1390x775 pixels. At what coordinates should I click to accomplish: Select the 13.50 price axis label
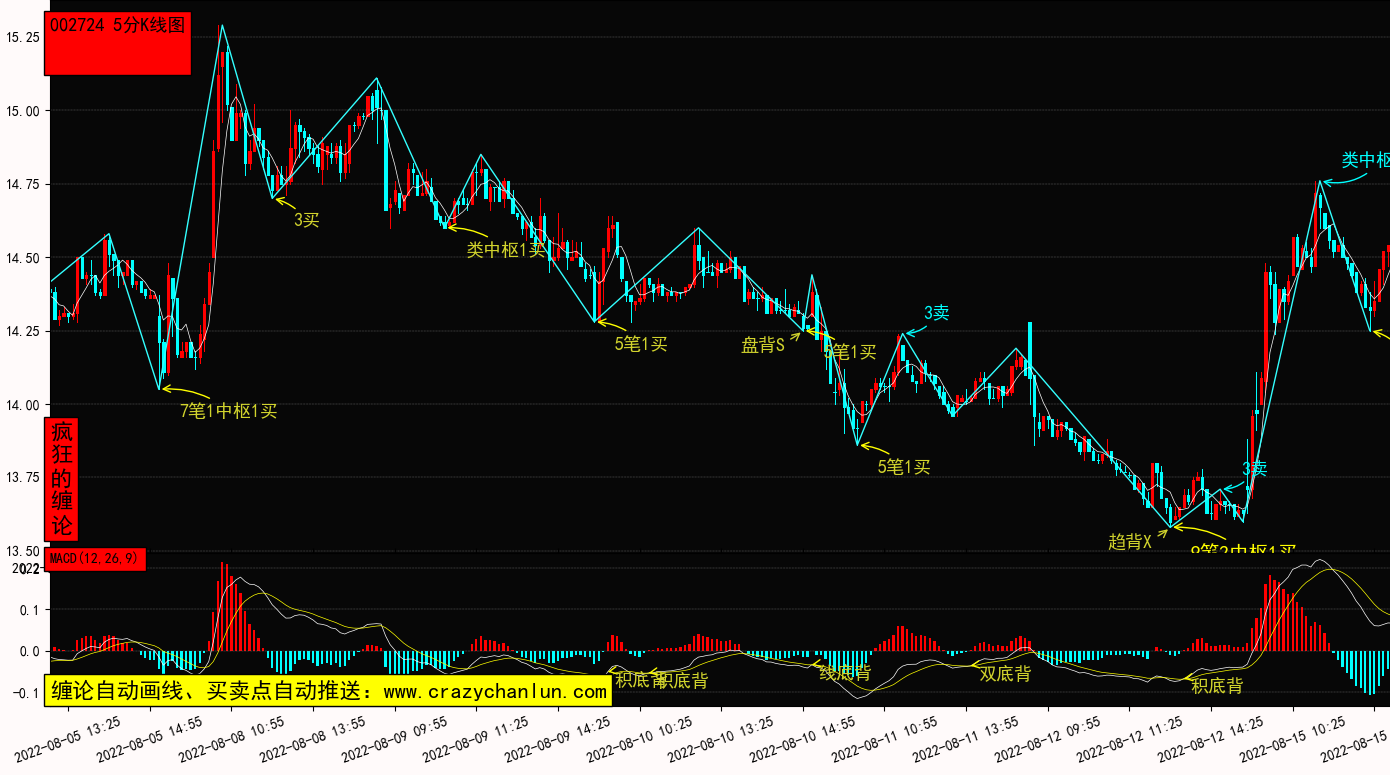click(x=22, y=551)
